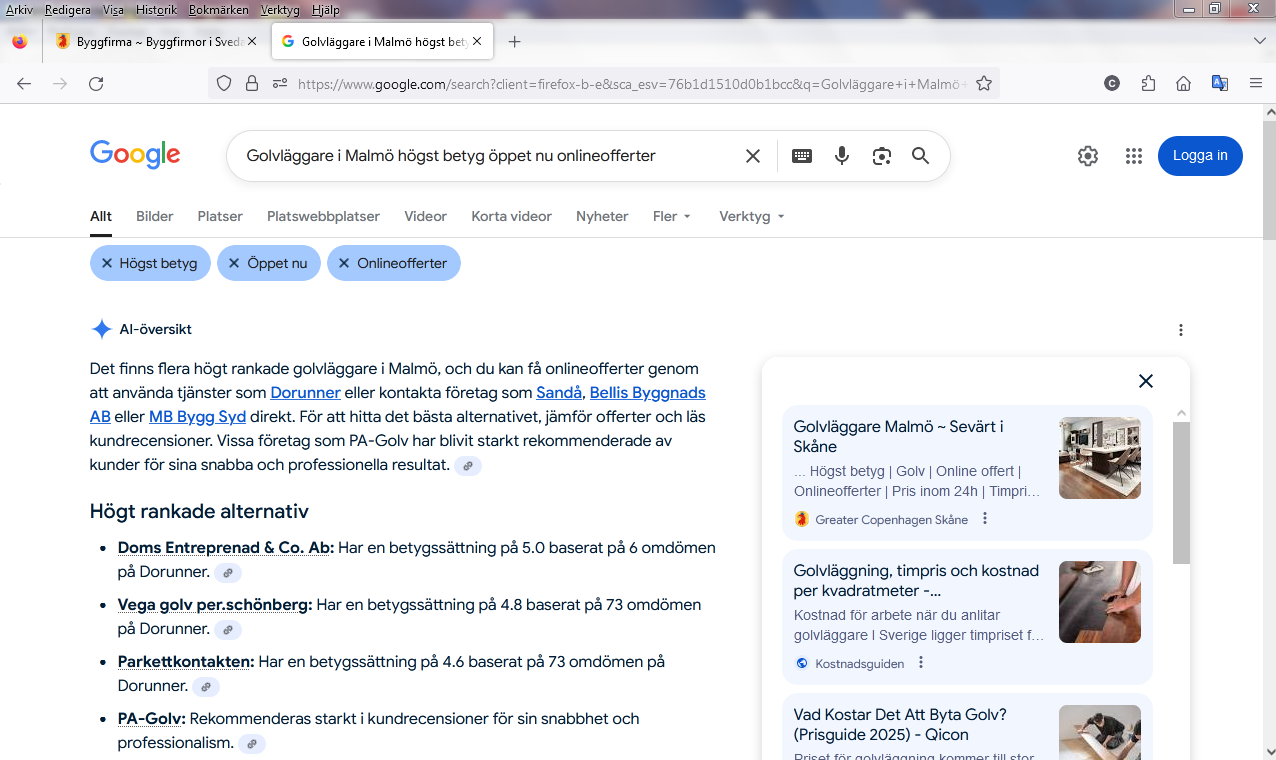Viewport: 1276px width, 760px height.
Task: Open the Bokmärken menu
Action: [217, 10]
